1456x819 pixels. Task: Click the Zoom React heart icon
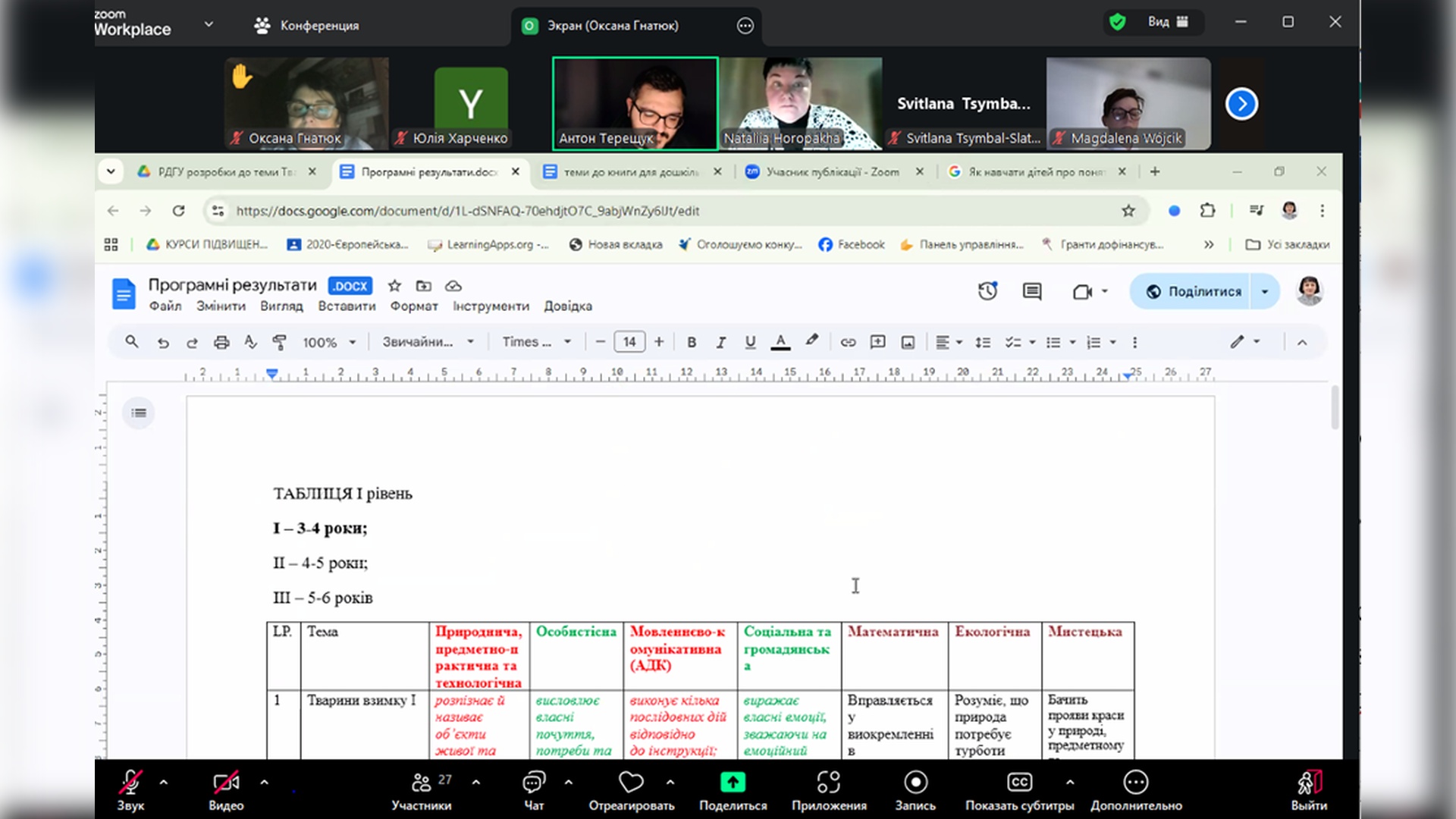click(630, 782)
